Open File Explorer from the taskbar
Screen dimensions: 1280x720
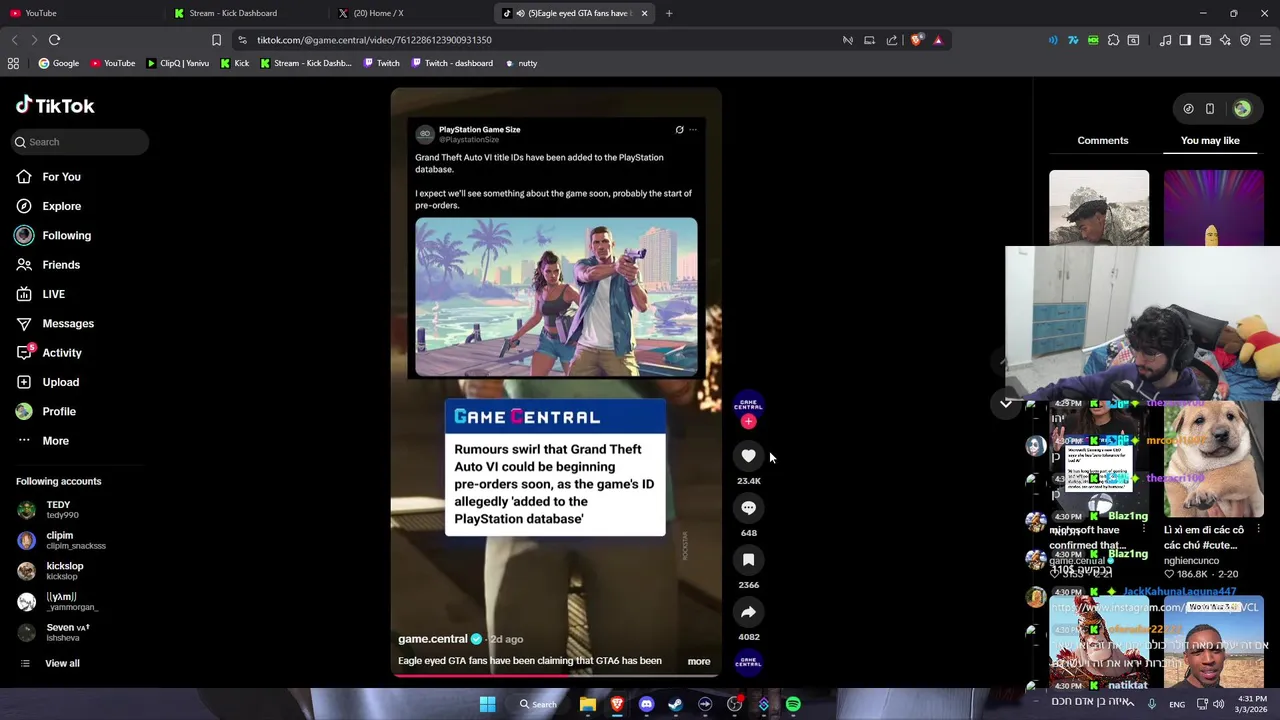click(x=588, y=704)
